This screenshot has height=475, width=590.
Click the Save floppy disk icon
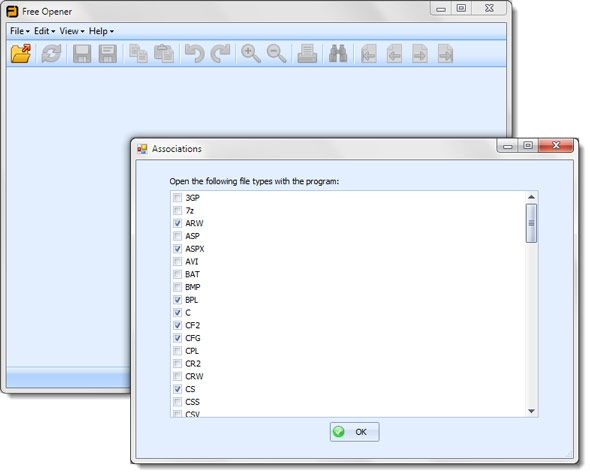(x=82, y=53)
